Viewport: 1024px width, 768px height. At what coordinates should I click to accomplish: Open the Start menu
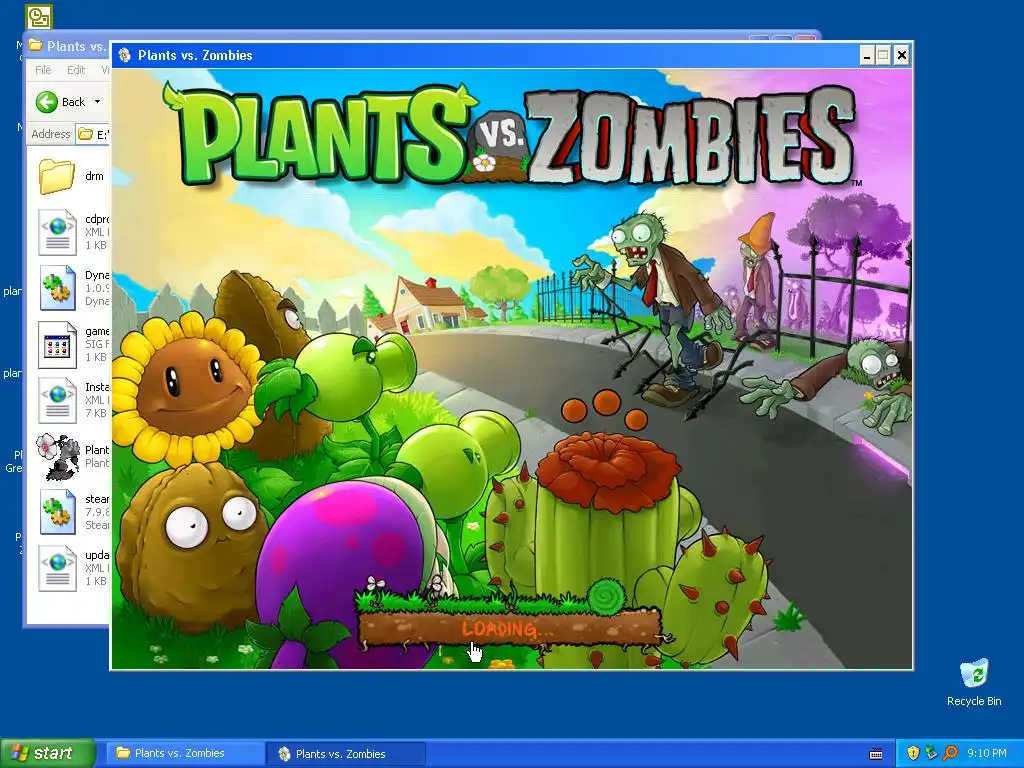pyautogui.click(x=47, y=754)
